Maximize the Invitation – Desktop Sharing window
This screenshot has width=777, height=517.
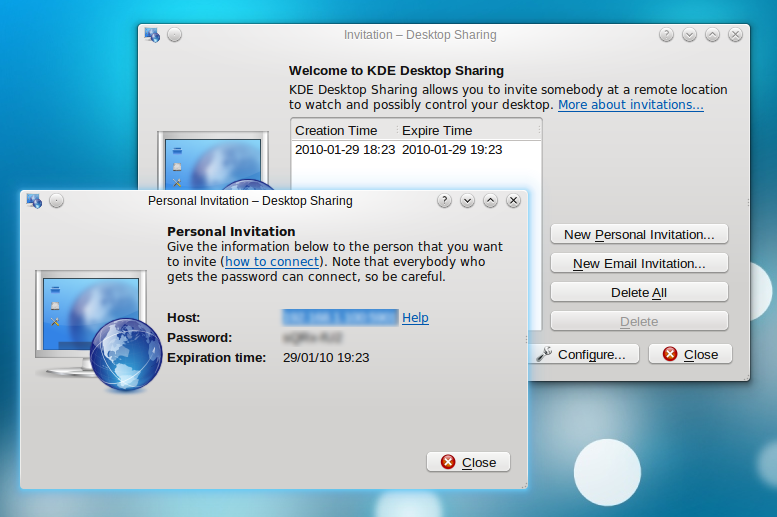[x=712, y=35]
